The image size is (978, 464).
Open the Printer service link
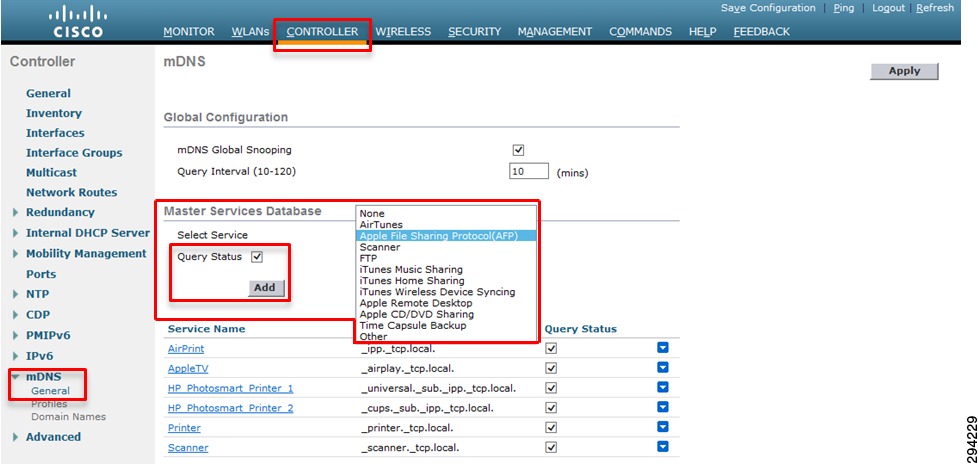[x=184, y=428]
